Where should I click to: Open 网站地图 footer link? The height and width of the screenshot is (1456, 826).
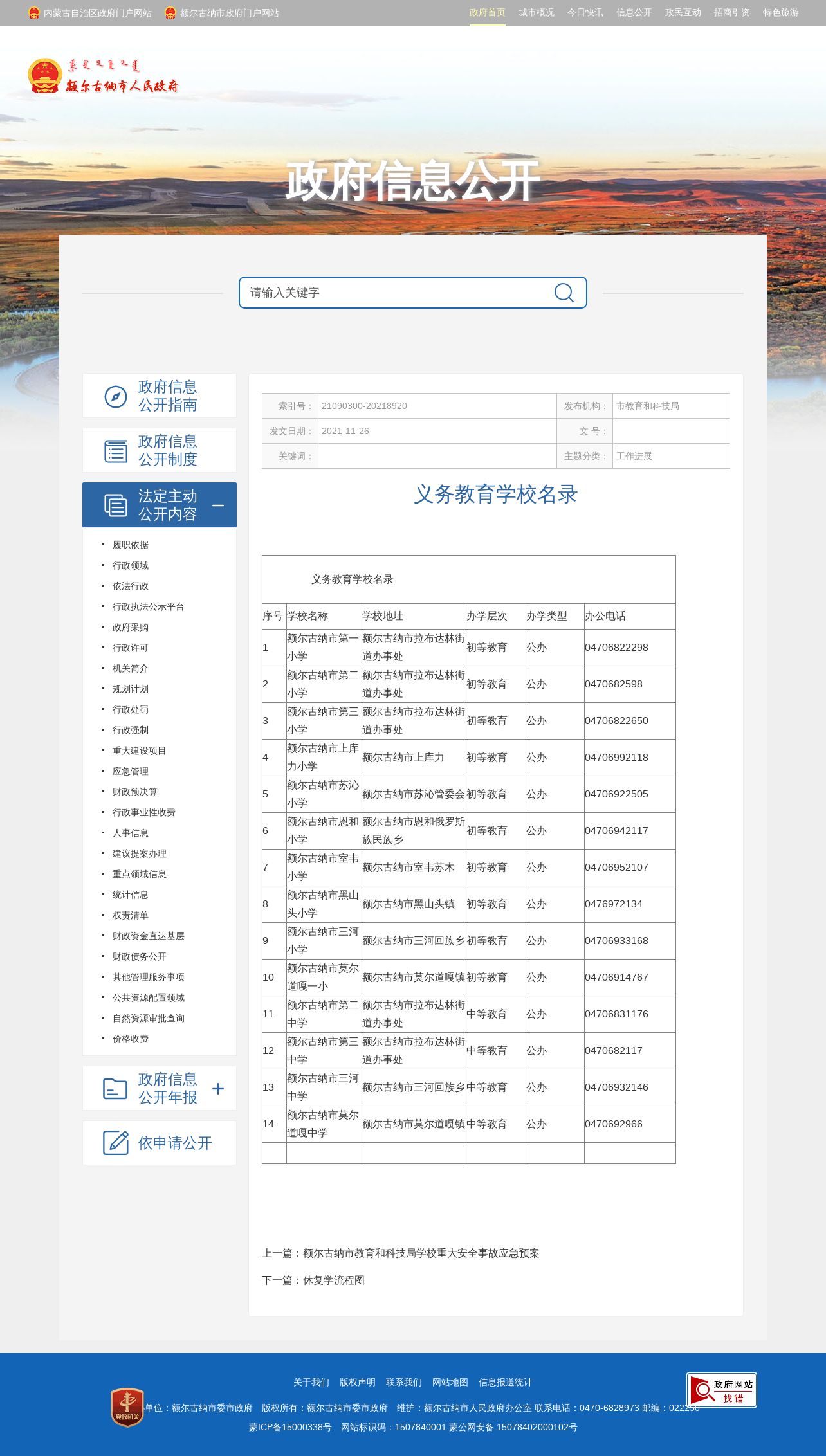point(450,1382)
